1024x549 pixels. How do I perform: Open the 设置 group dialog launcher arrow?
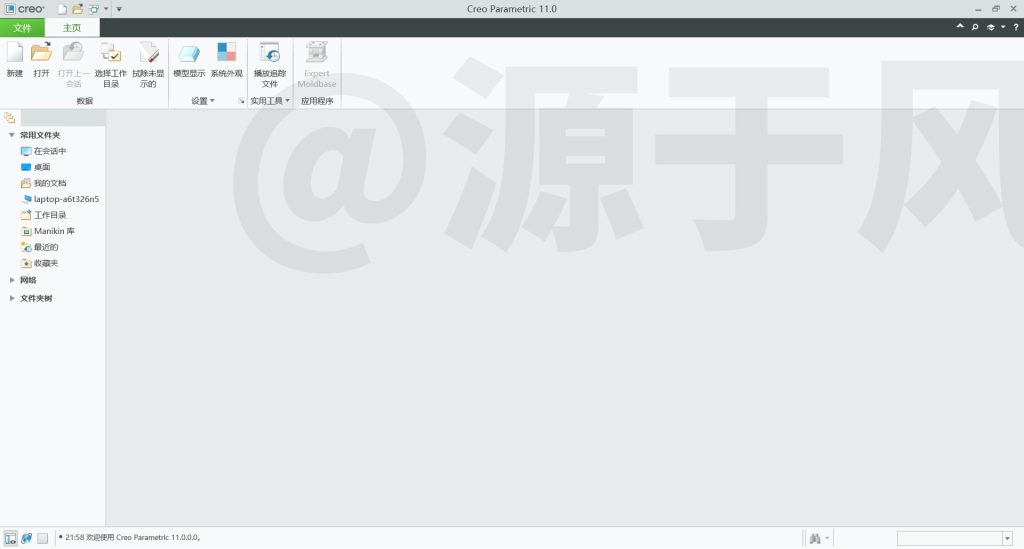(x=241, y=101)
